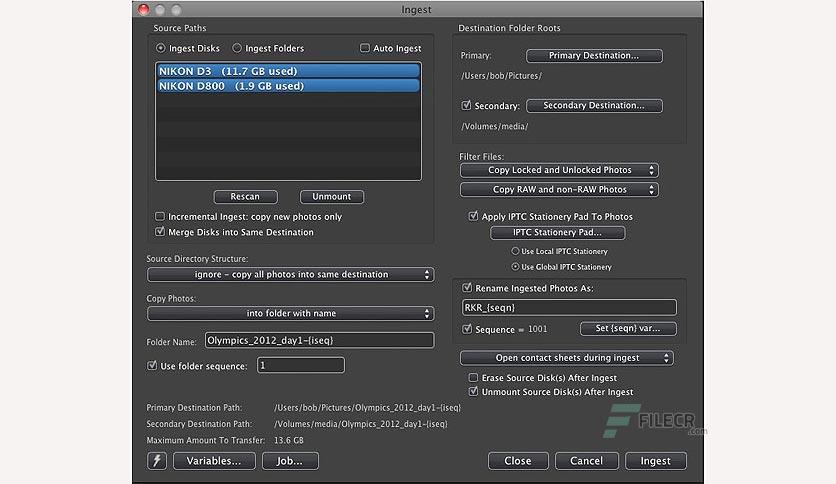The width and height of the screenshot is (836, 484).
Task: Click the Rescan button
Action: (x=245, y=197)
